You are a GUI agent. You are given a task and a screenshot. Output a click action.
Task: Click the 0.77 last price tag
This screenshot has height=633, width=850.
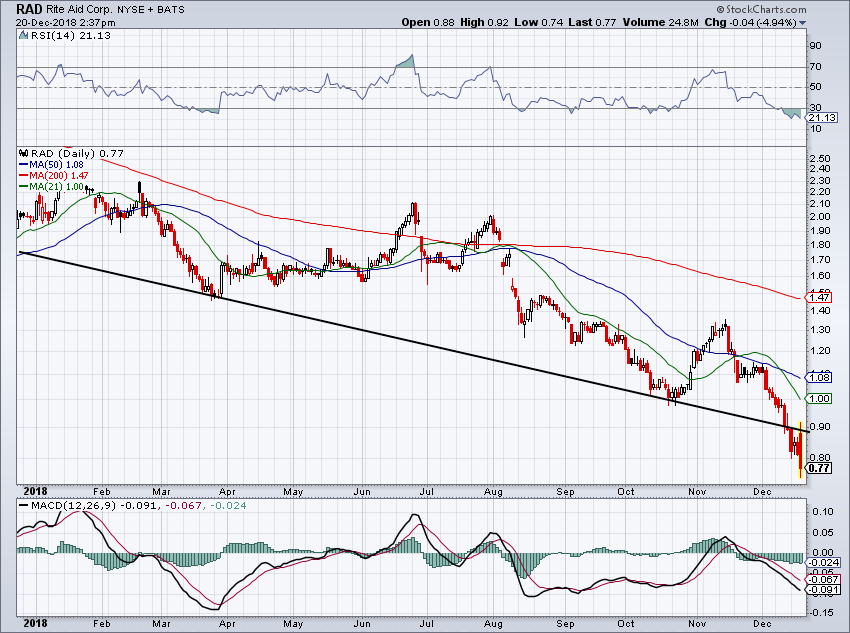[819, 468]
